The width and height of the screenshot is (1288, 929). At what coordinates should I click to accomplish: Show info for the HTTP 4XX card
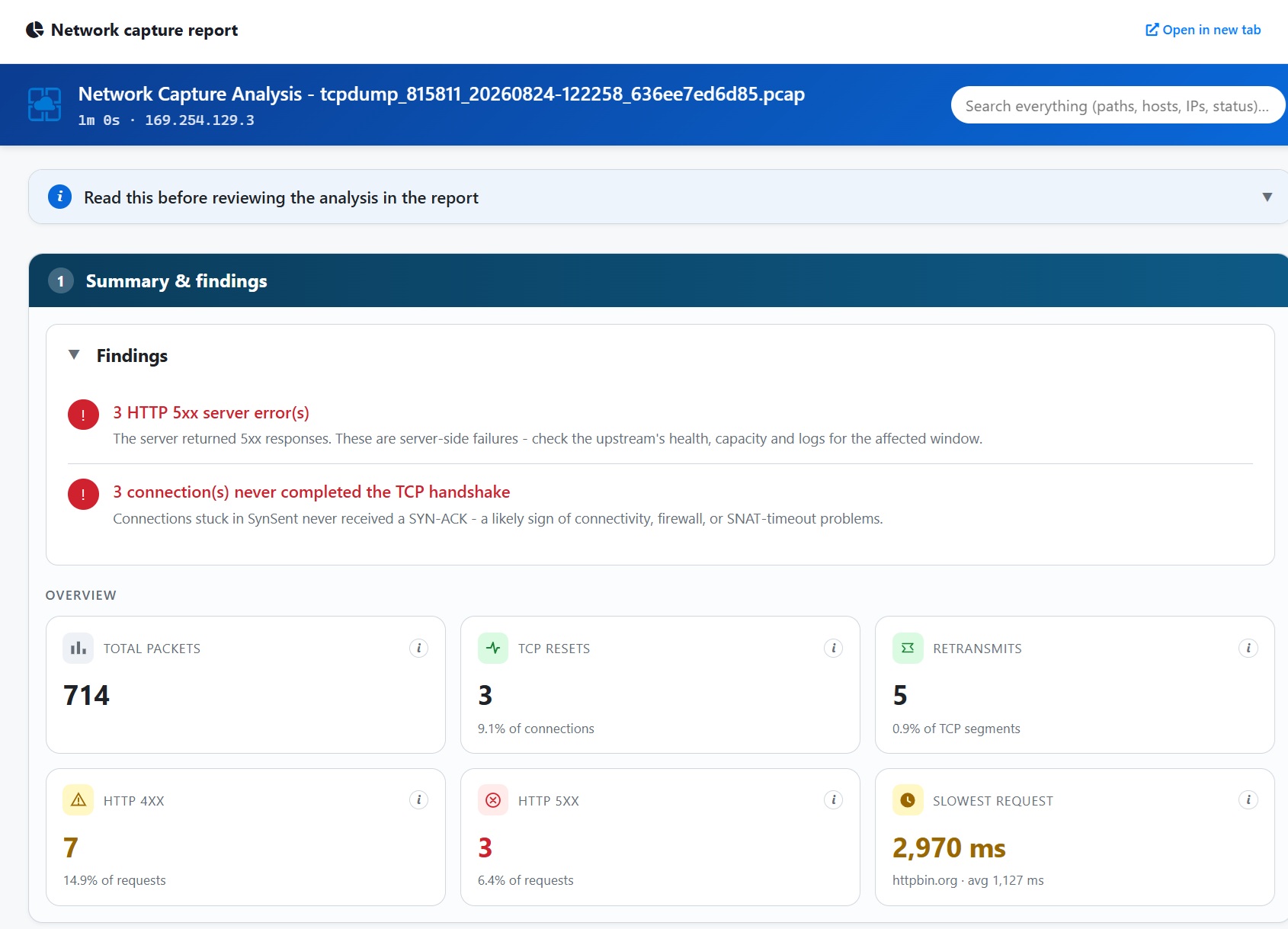coord(418,799)
